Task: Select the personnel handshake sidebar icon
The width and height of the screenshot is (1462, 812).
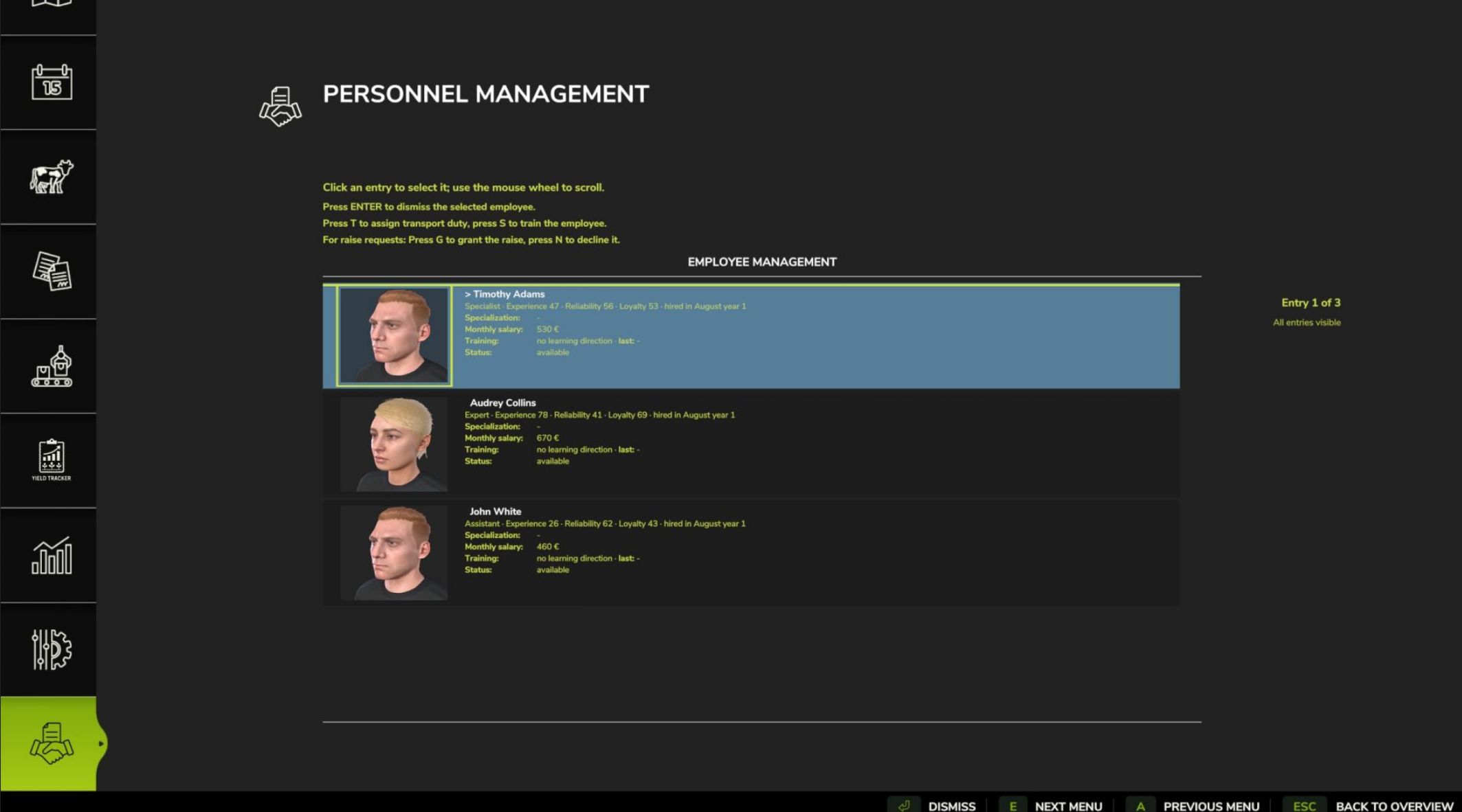Action: 51,743
